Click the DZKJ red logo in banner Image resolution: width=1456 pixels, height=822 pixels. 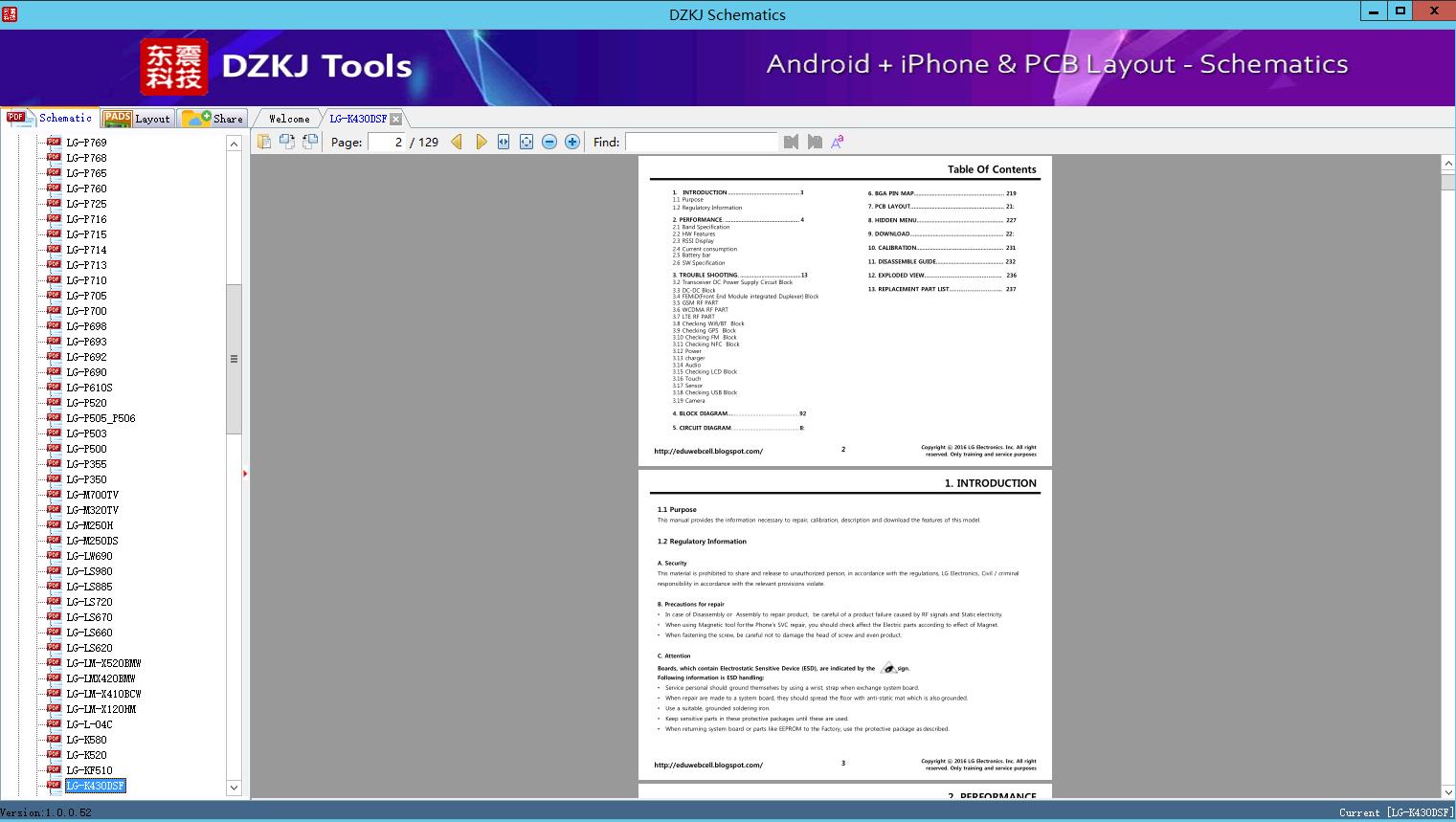click(174, 67)
